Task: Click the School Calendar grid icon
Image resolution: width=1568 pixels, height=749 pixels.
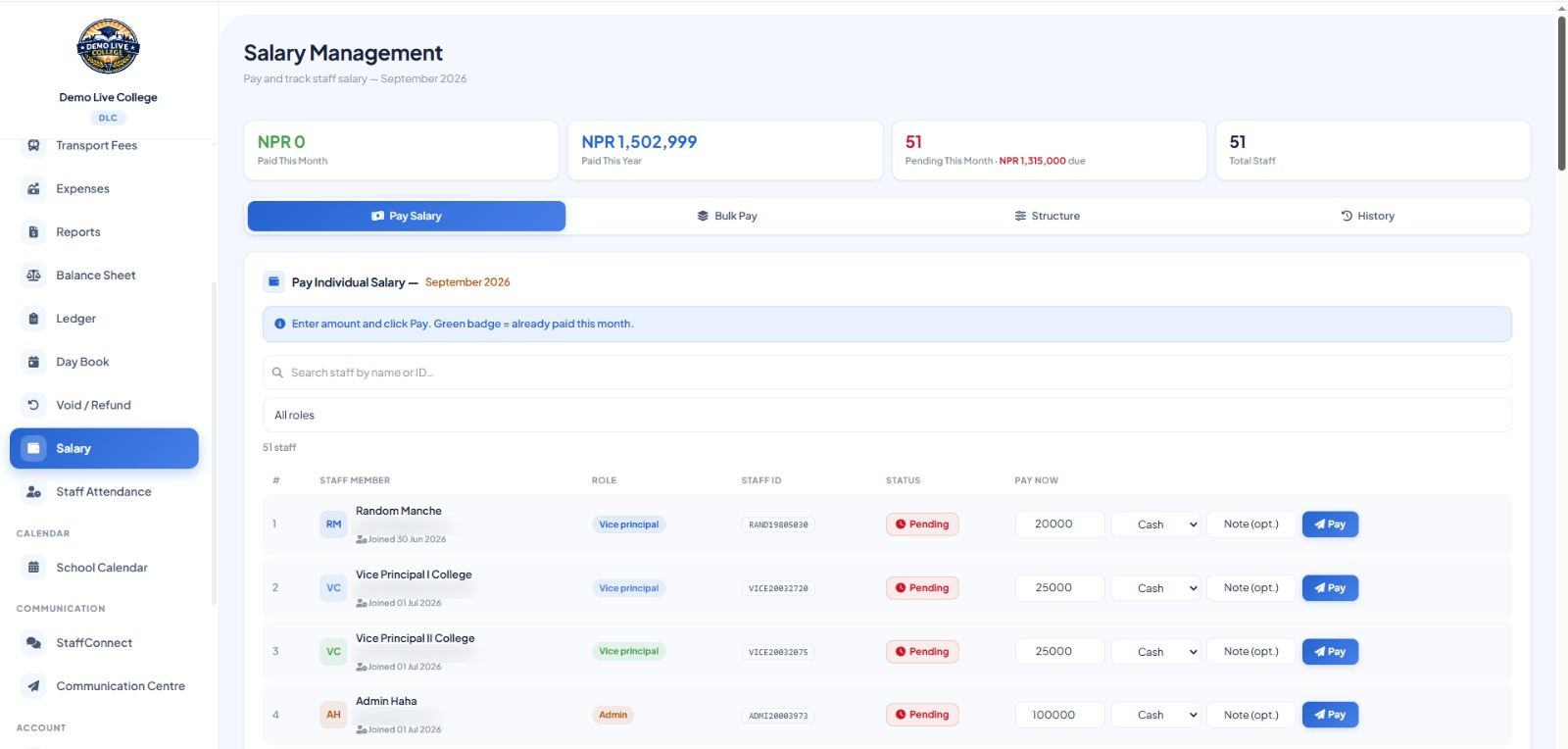Action: tap(33, 568)
